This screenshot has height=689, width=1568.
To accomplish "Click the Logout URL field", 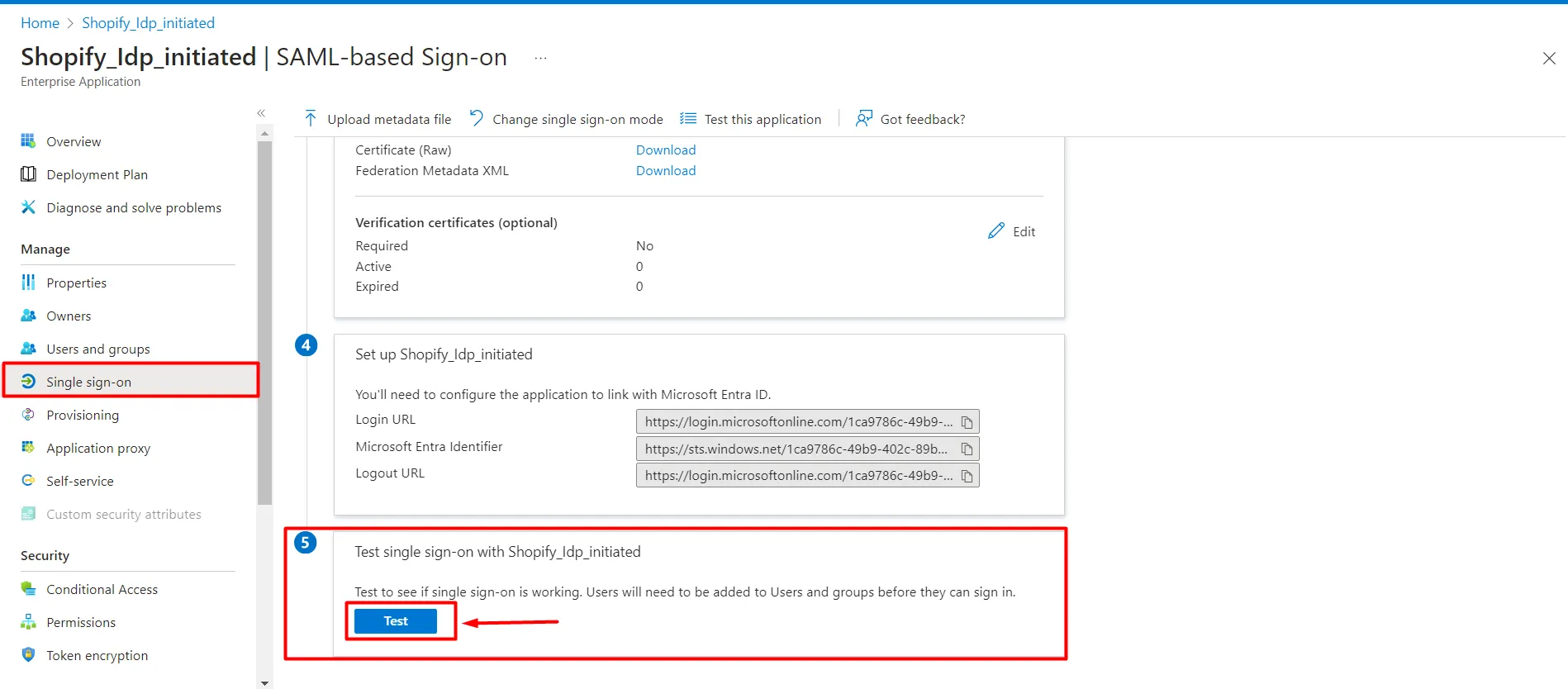I will (x=807, y=476).
